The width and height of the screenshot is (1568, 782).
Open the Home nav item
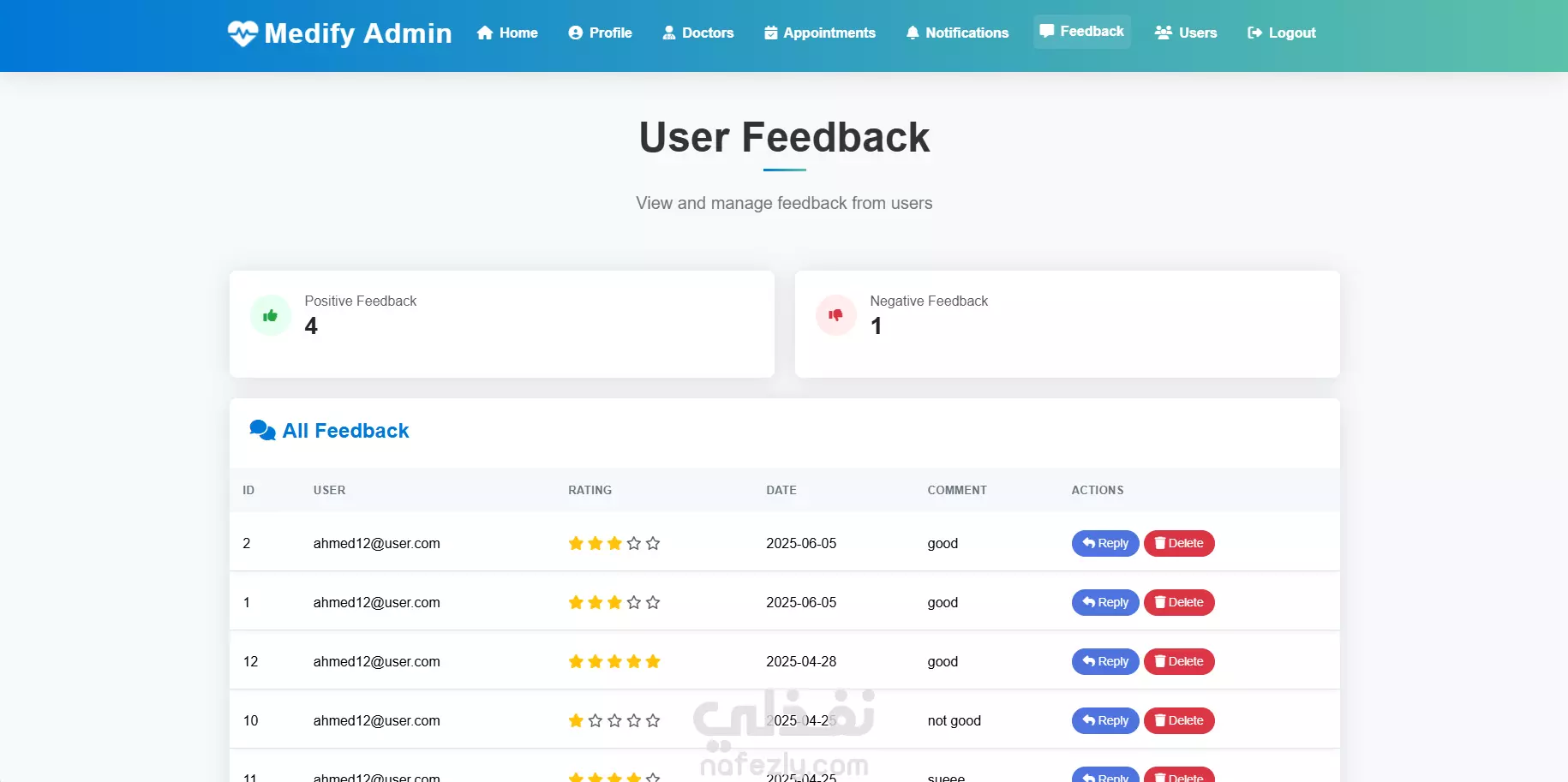tap(507, 33)
